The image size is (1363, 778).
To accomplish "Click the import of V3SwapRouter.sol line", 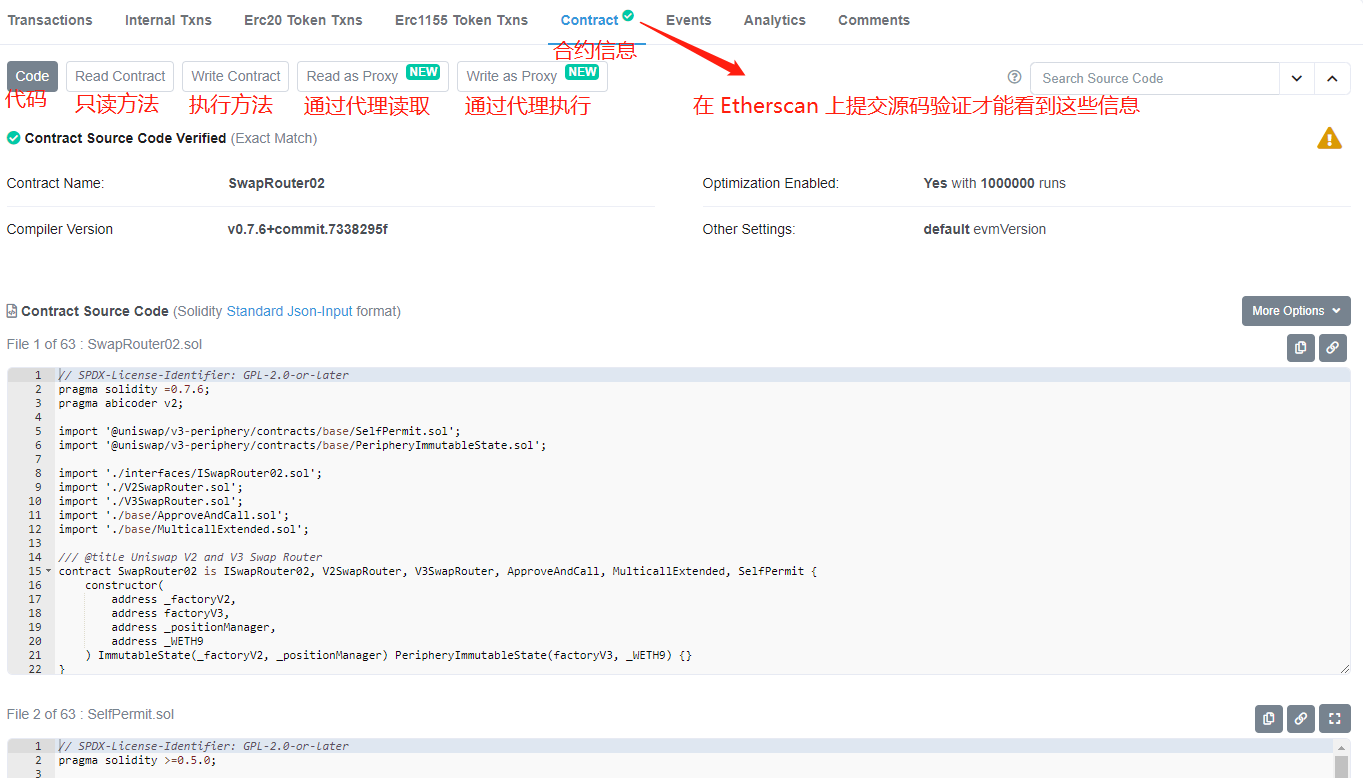I will 150,501.
